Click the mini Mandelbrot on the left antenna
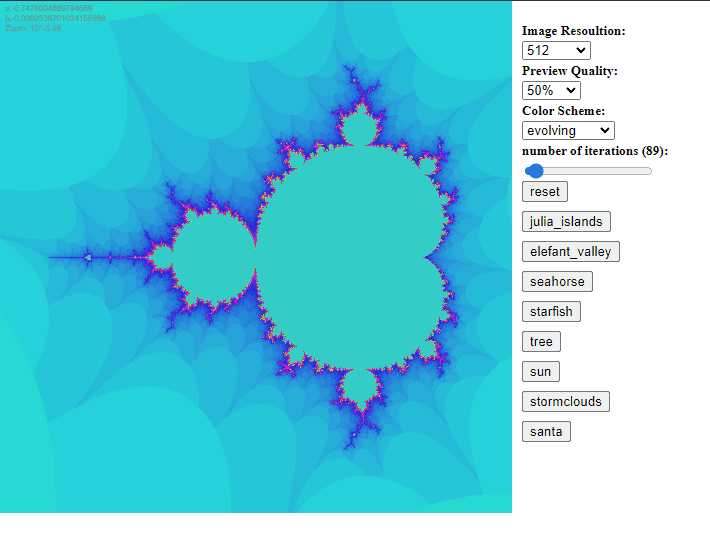 tap(88, 258)
